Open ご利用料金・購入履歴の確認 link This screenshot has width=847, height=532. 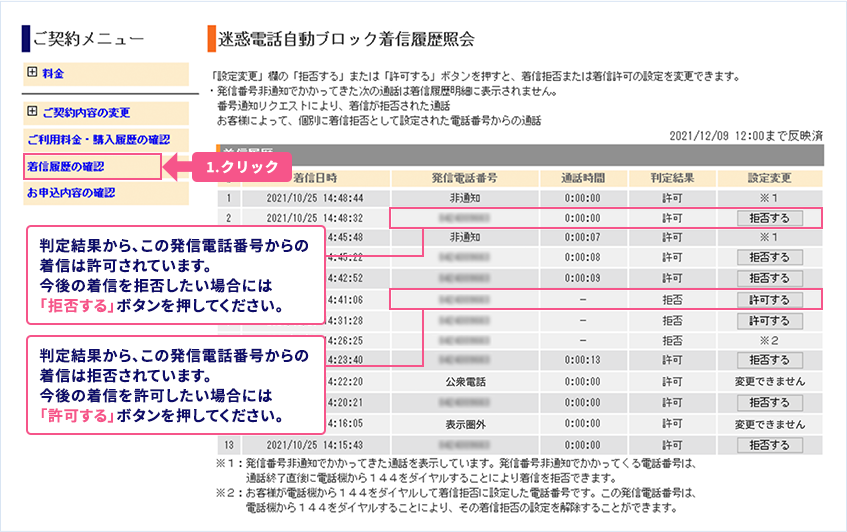[x=98, y=139]
